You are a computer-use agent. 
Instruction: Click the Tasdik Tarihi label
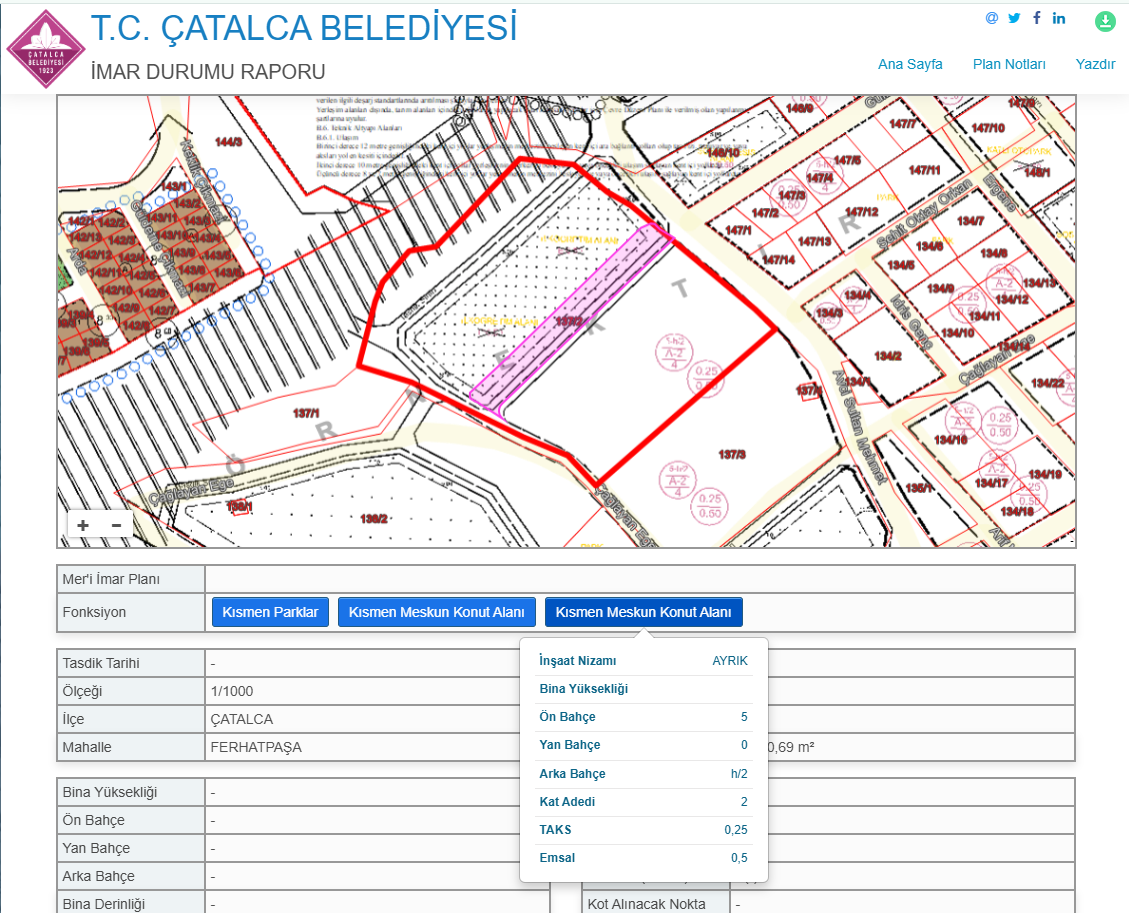tap(101, 663)
